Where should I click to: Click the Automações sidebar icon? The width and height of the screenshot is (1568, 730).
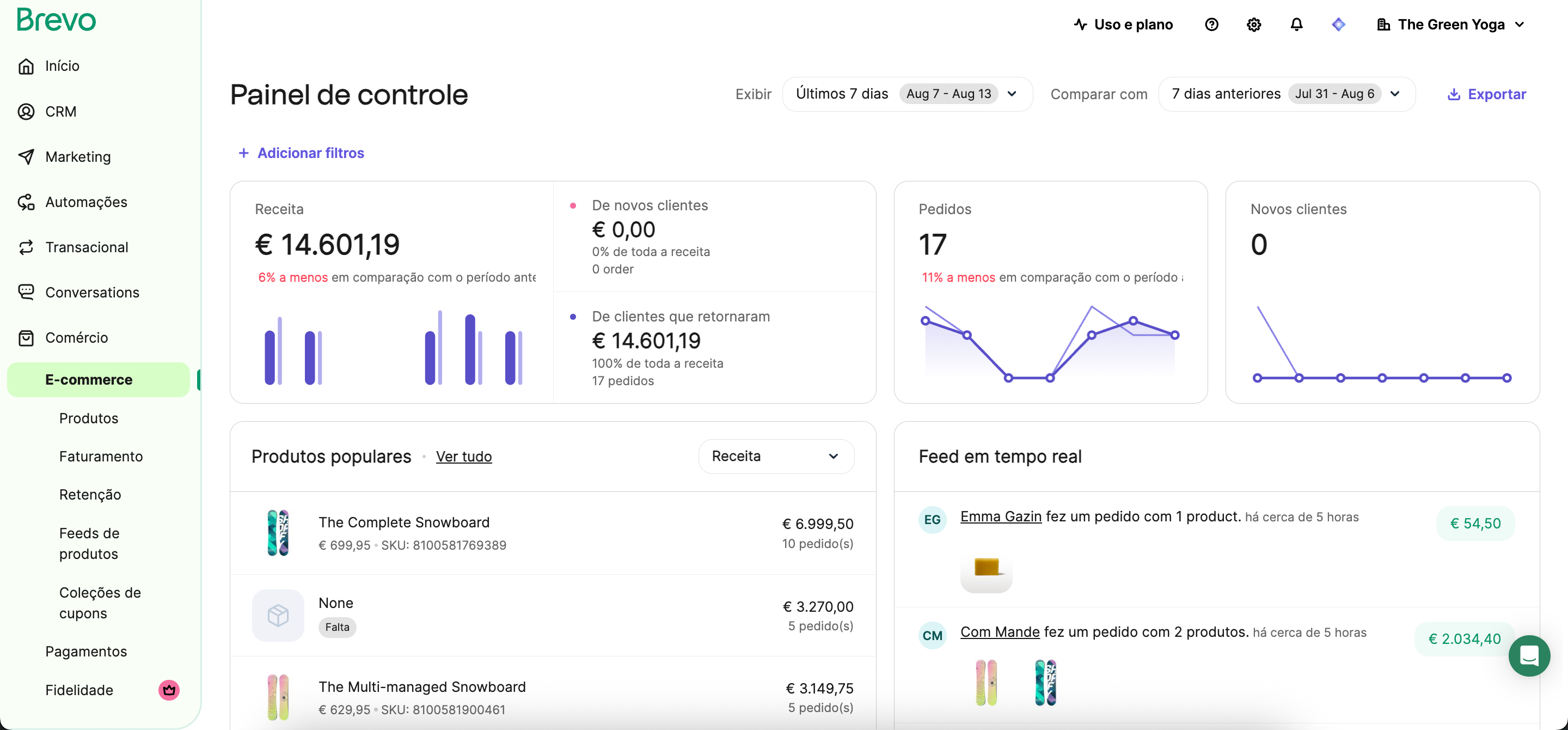pyautogui.click(x=26, y=202)
